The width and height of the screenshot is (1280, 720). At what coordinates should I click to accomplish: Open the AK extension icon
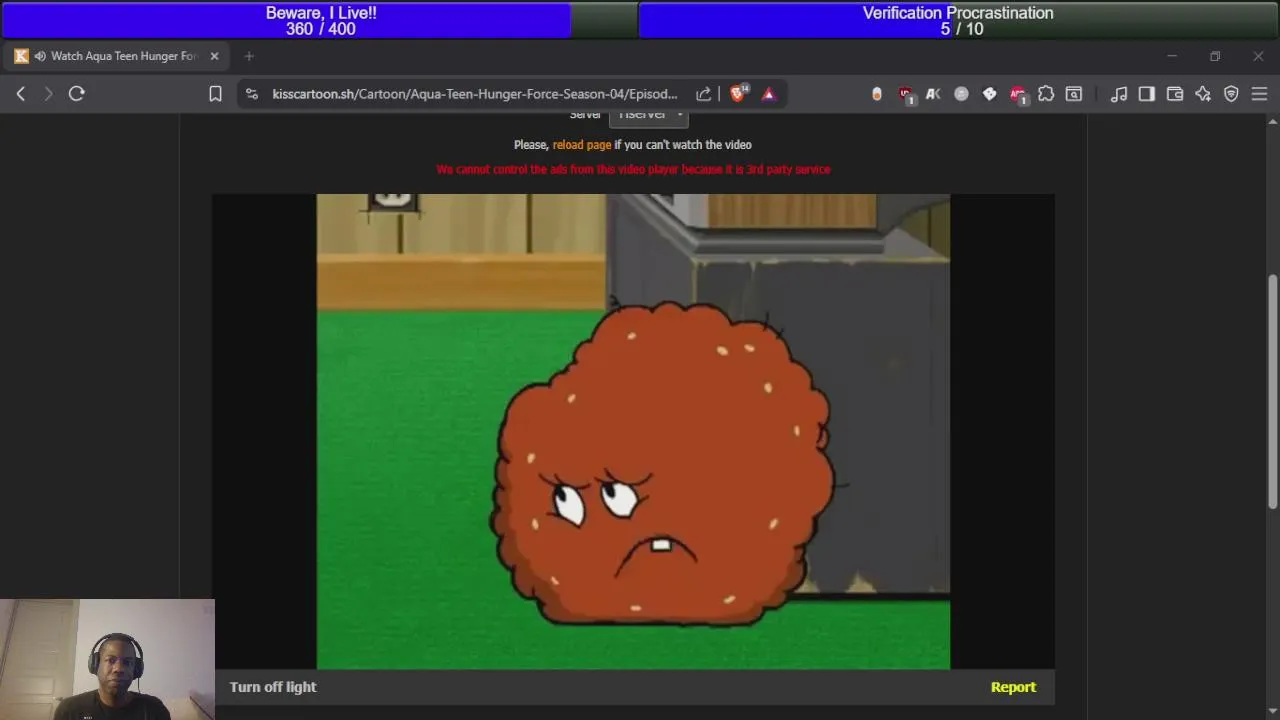pos(933,94)
